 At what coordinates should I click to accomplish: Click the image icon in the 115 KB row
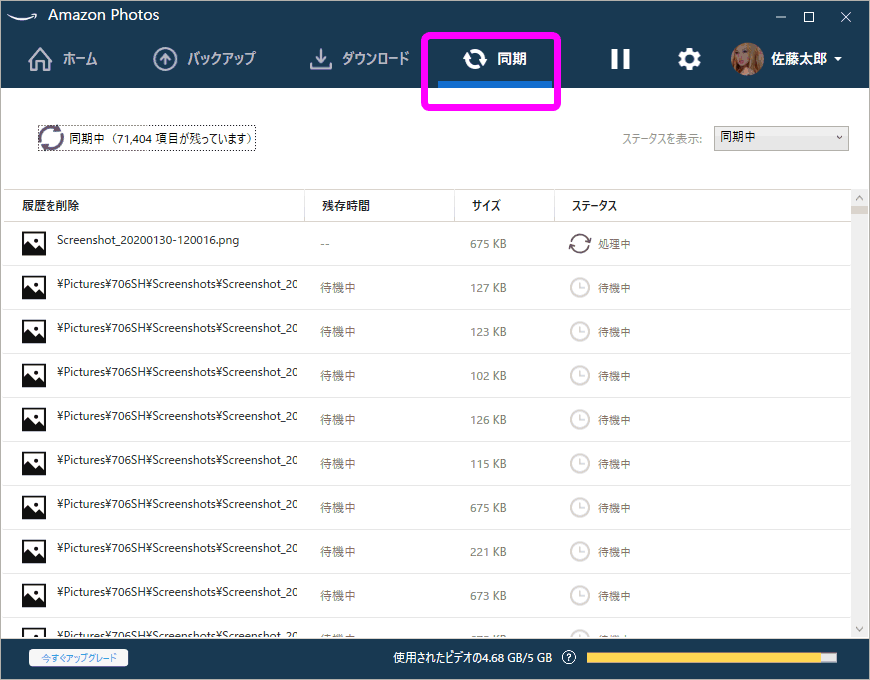[x=34, y=463]
